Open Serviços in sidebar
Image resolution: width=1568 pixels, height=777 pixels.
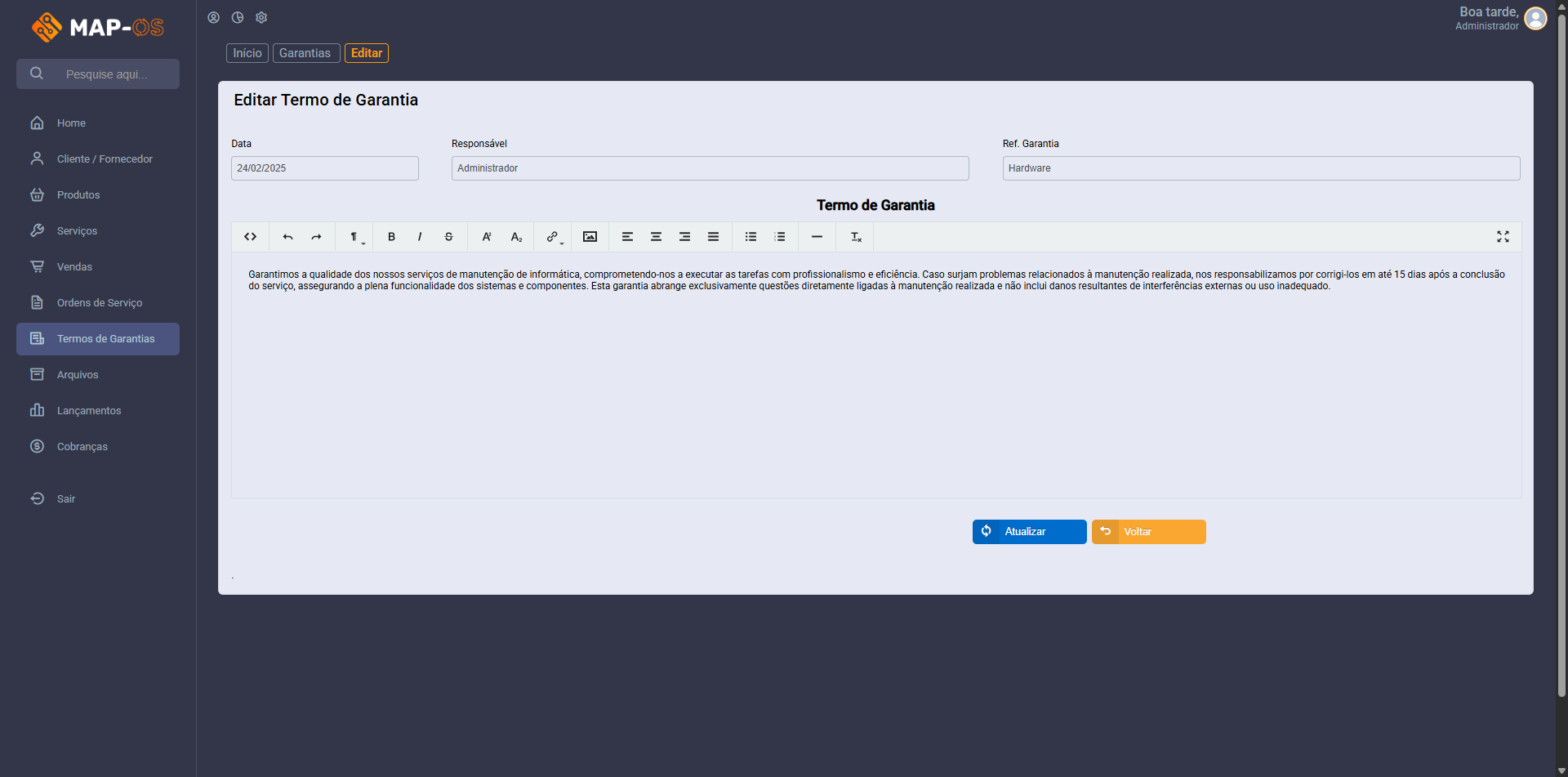tap(98, 231)
